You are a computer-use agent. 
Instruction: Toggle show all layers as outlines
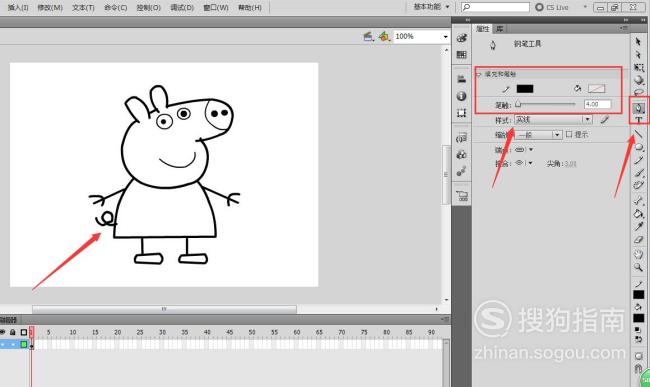pyautogui.click(x=24, y=332)
